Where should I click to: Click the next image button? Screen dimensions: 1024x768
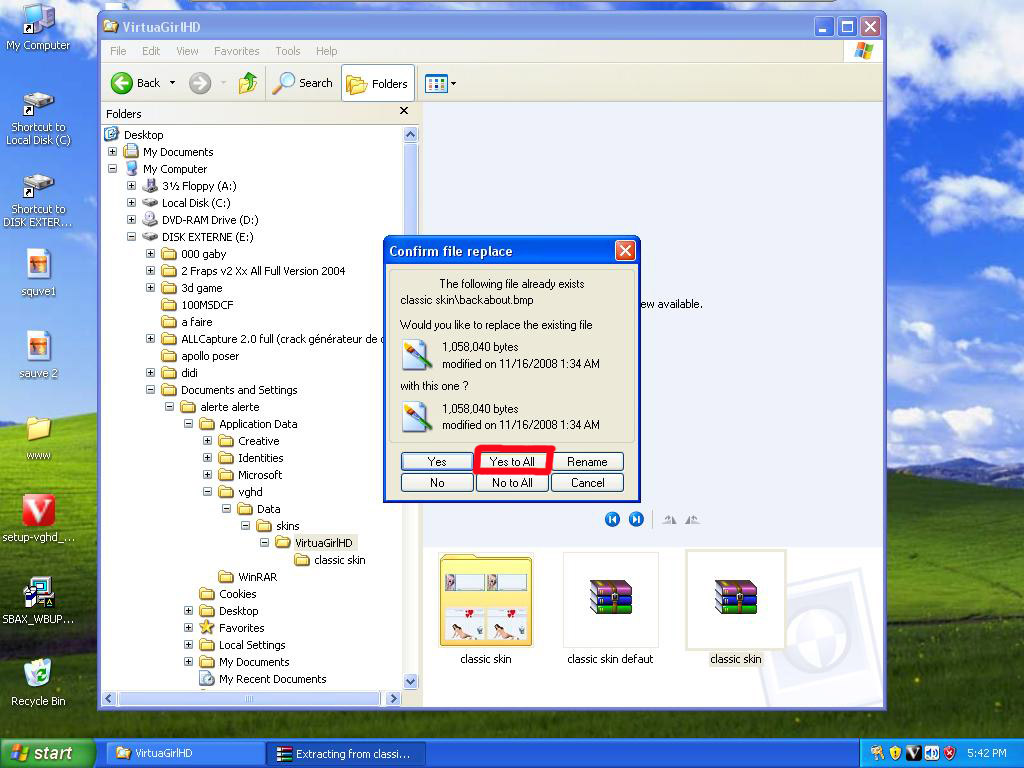pyautogui.click(x=636, y=519)
